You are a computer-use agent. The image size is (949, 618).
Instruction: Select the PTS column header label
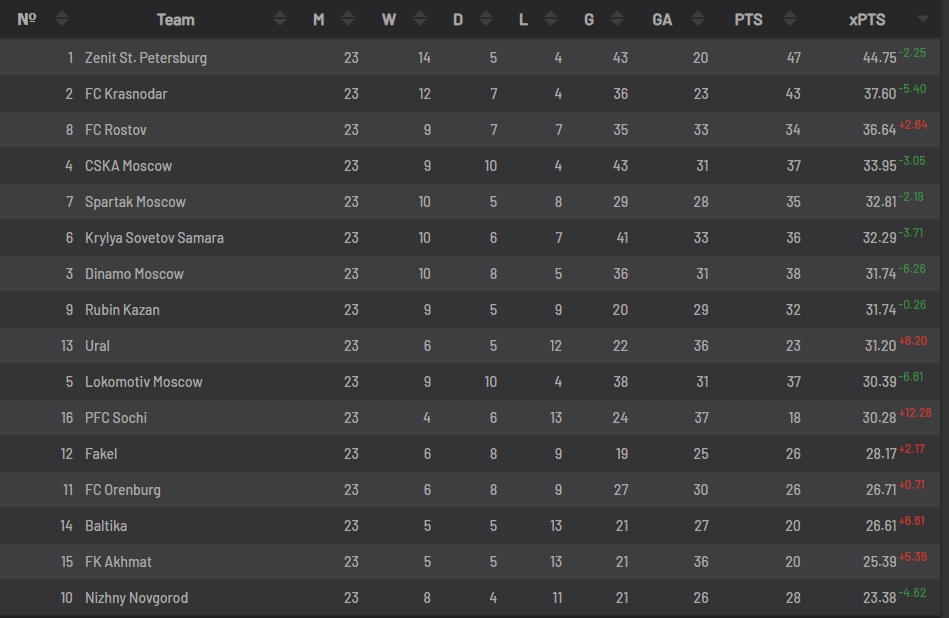click(x=749, y=20)
